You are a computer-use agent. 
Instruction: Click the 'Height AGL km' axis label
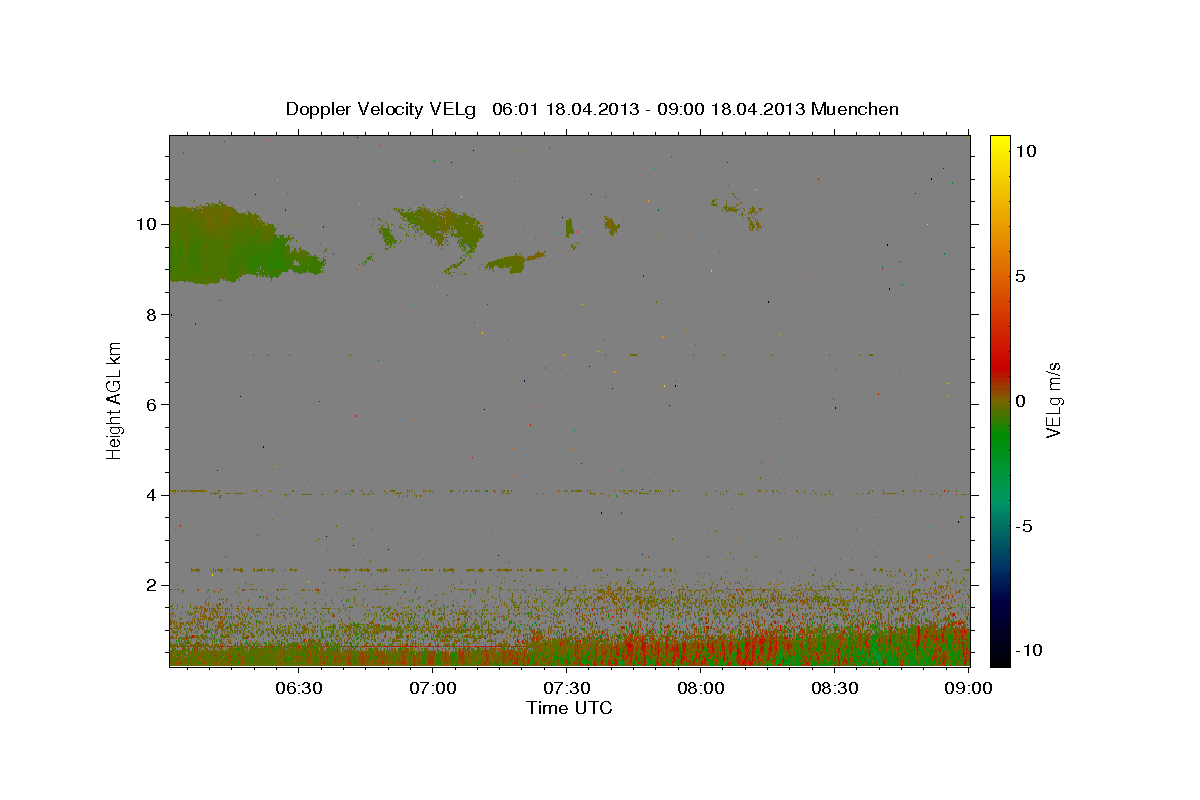(114, 400)
